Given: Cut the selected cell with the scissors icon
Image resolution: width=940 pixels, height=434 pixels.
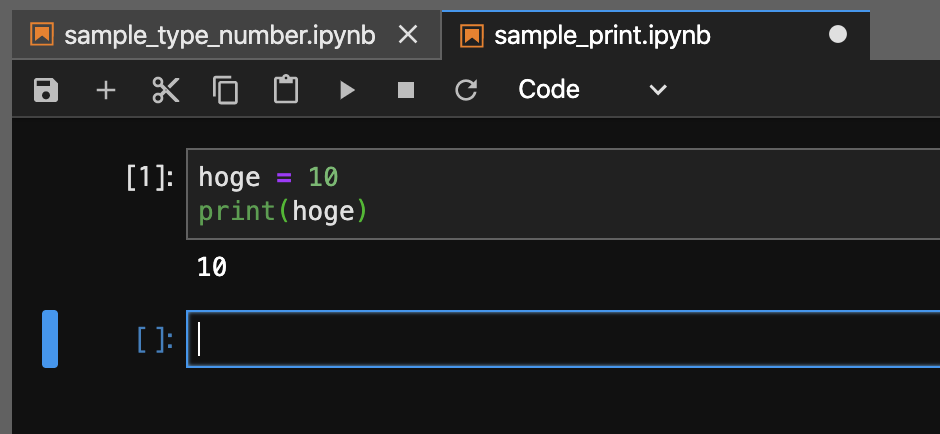Looking at the screenshot, I should [166, 91].
